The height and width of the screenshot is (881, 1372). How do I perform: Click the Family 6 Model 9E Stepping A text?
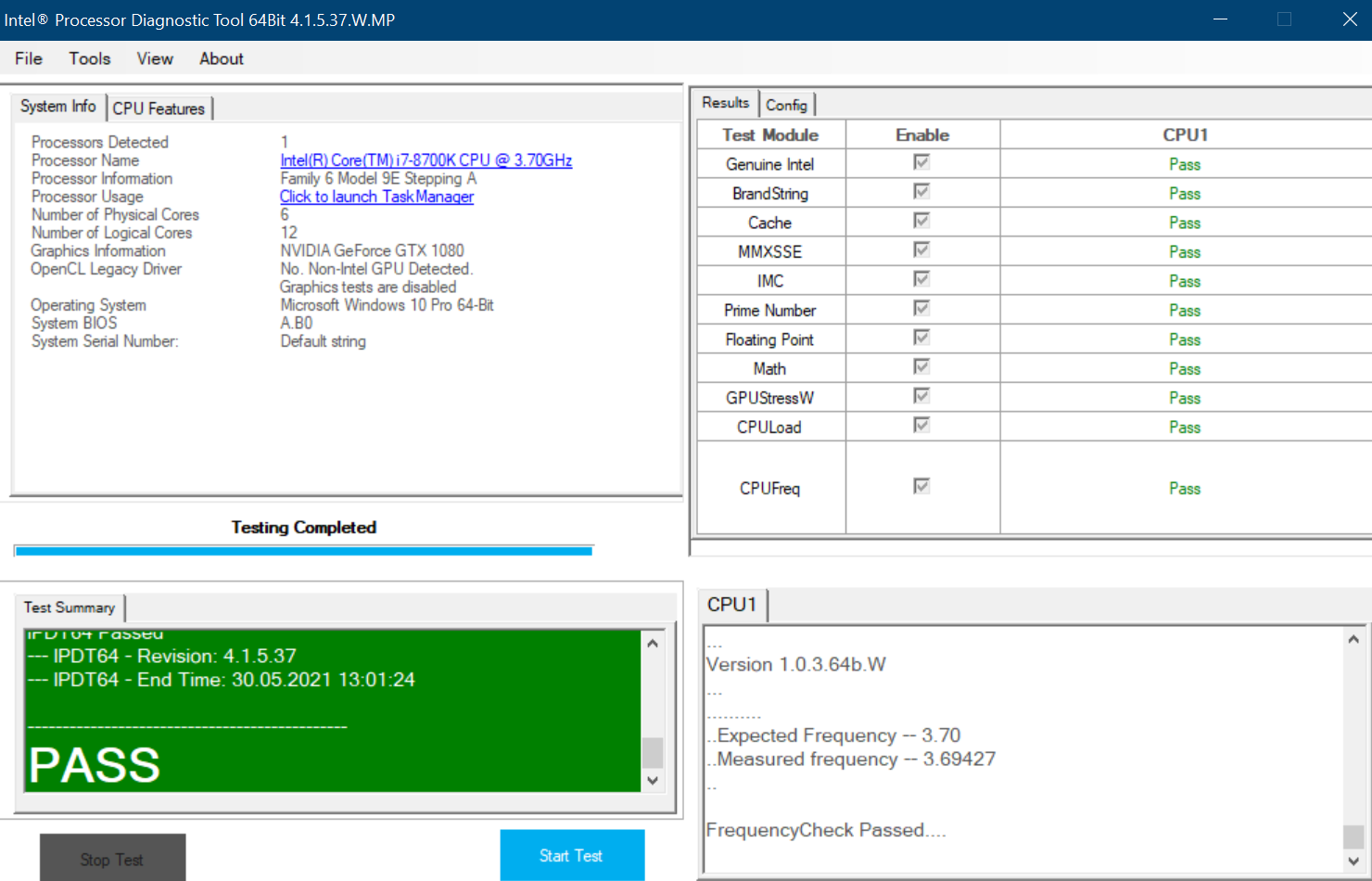pos(378,178)
